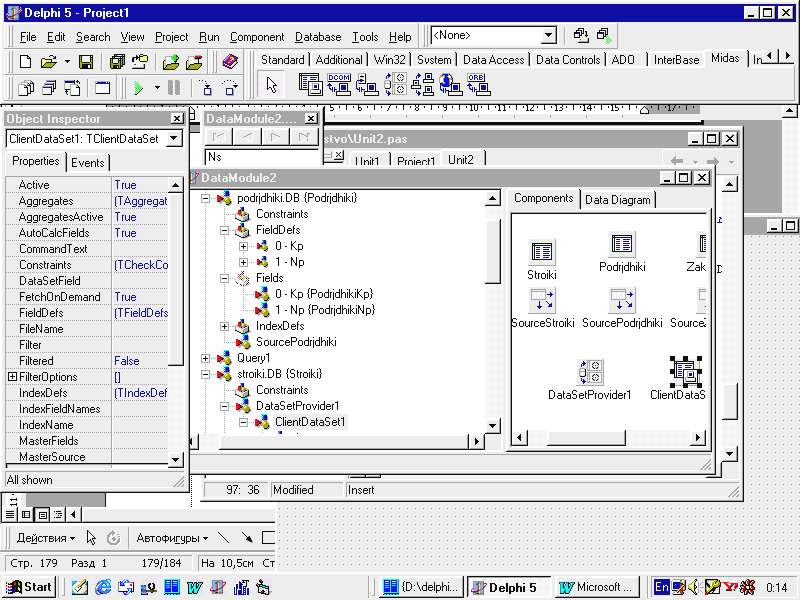
Task: Open the Help book icon
Action: click(x=231, y=62)
